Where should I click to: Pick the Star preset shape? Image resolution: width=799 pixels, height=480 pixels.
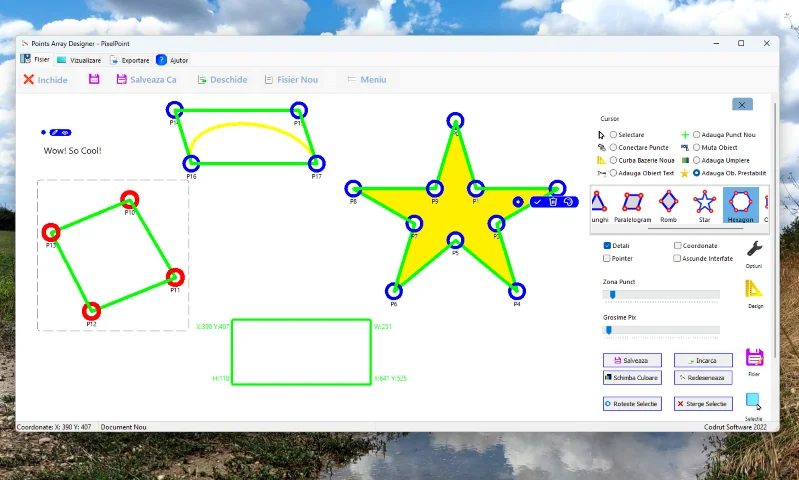[705, 203]
